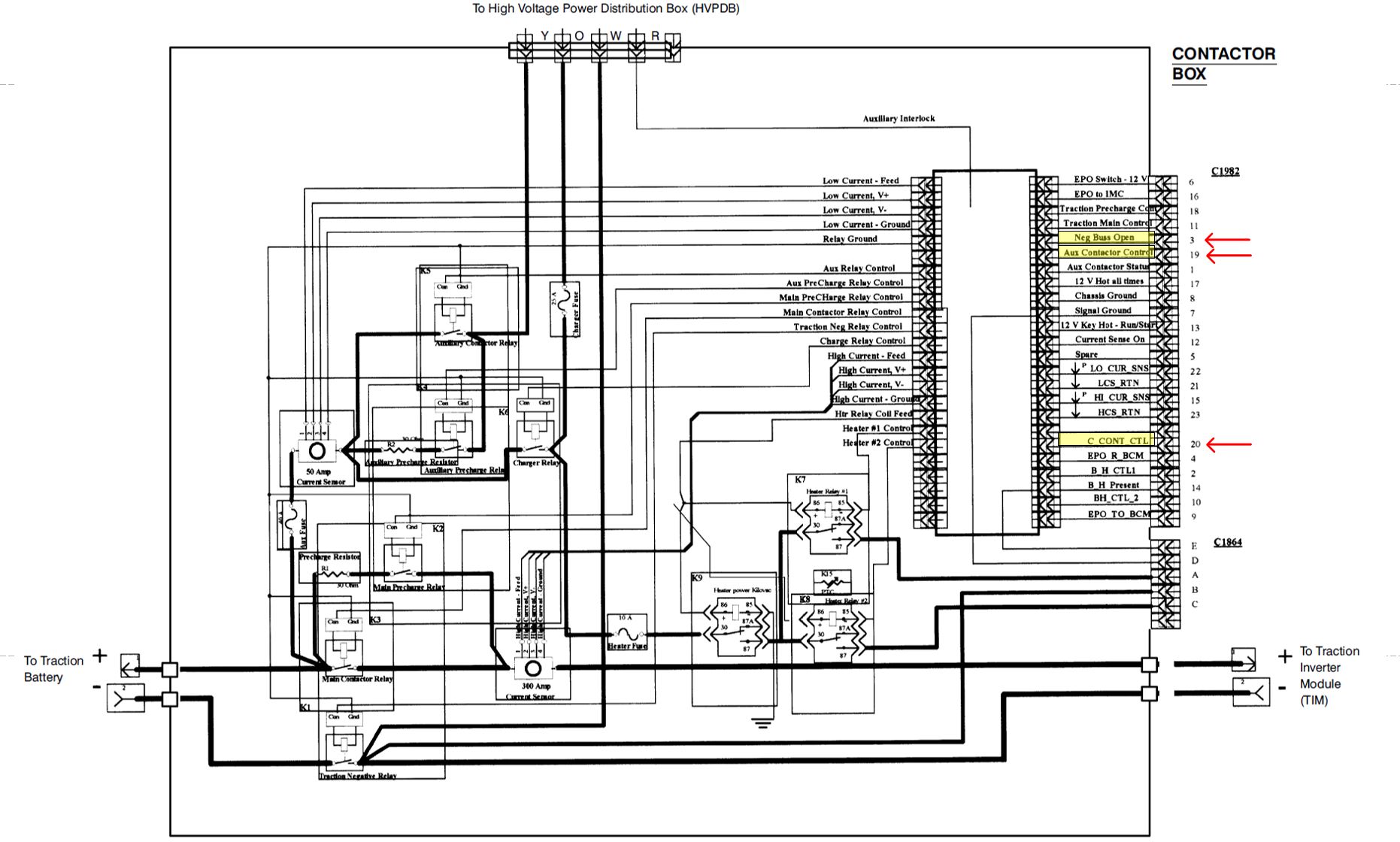
Task: Select the 10 A Heater Fuse symbol
Action: click(x=626, y=632)
